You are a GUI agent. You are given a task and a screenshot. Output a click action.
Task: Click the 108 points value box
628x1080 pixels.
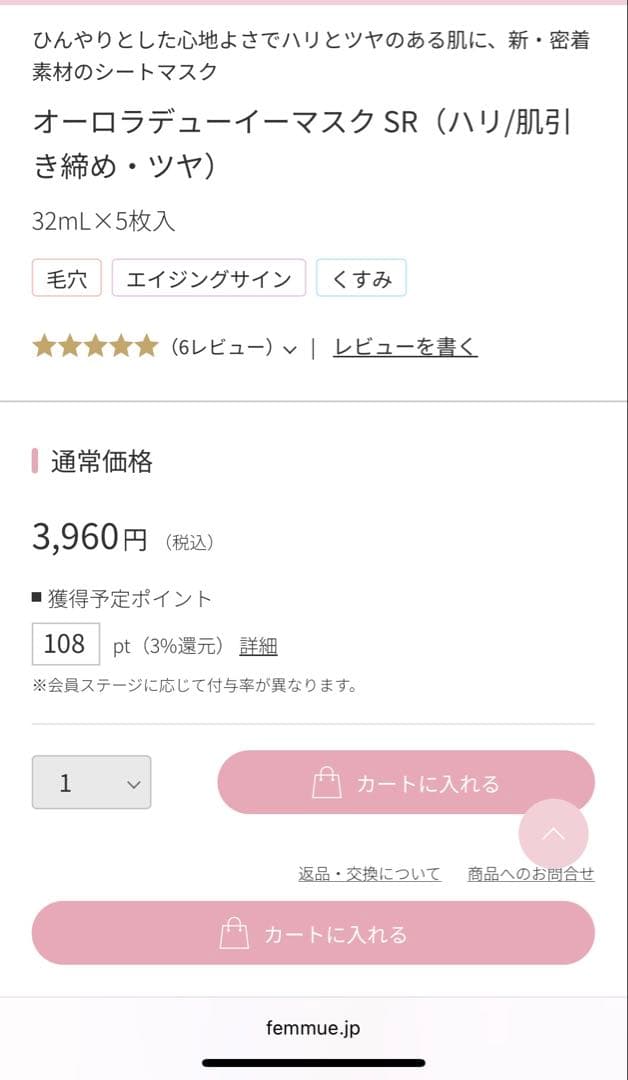[x=65, y=644]
